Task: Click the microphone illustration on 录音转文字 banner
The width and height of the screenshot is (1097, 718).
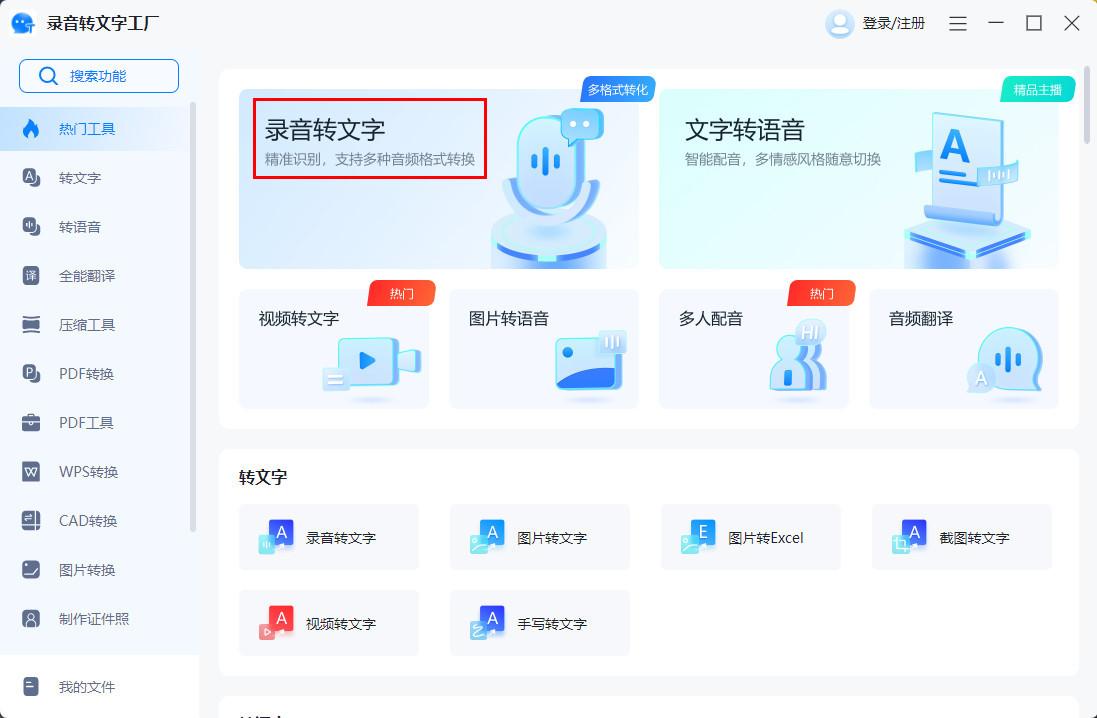Action: [x=548, y=188]
